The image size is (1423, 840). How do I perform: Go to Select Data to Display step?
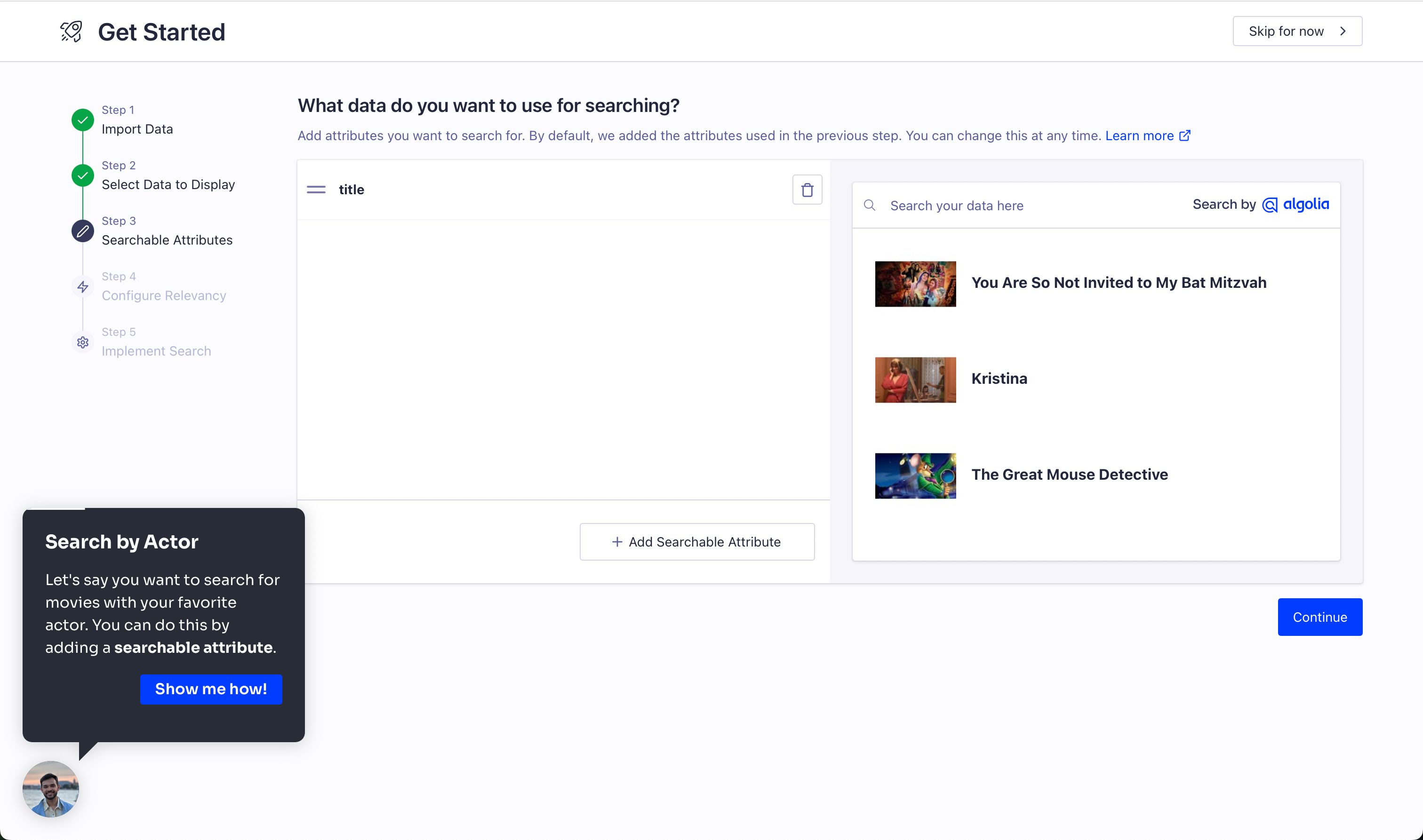168,184
